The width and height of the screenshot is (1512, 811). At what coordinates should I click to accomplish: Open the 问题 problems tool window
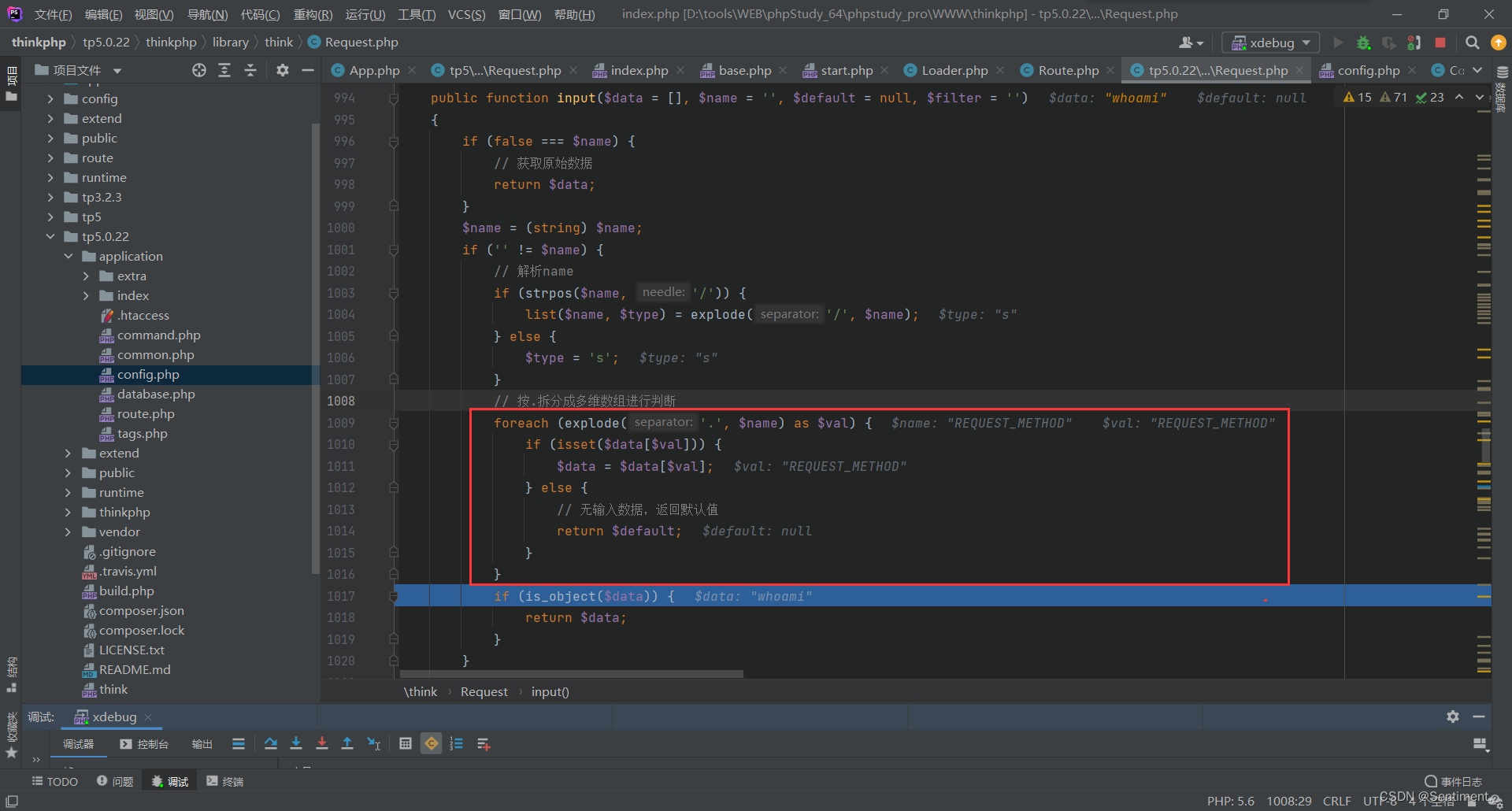115,781
